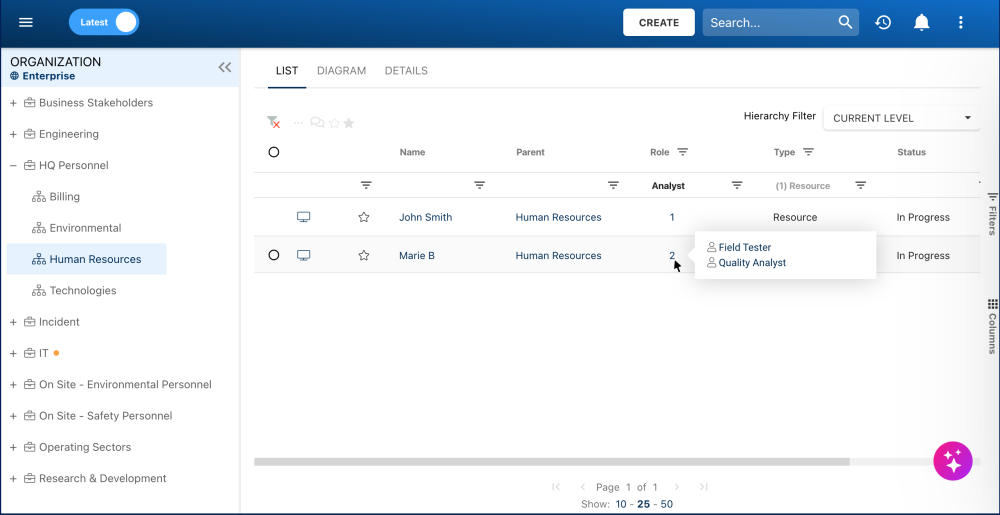Open the history clock icon
Image resolution: width=1000 pixels, height=515 pixels.
tap(883, 22)
